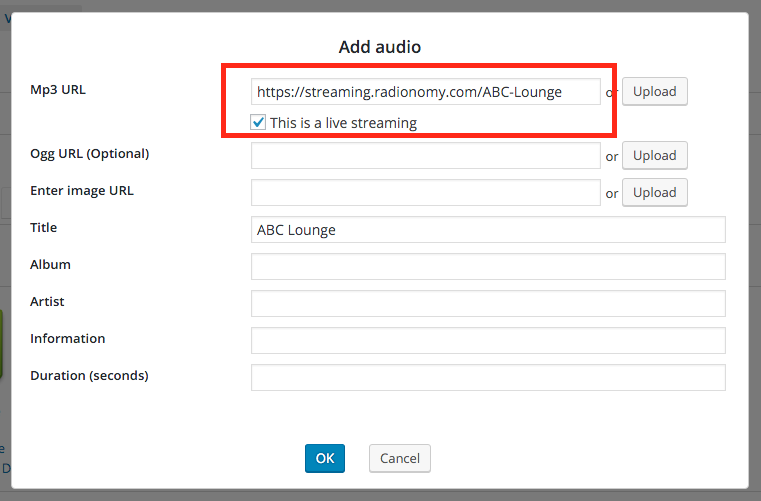Uncheck the live streaming checkbox
This screenshot has height=501, width=761.
259,123
